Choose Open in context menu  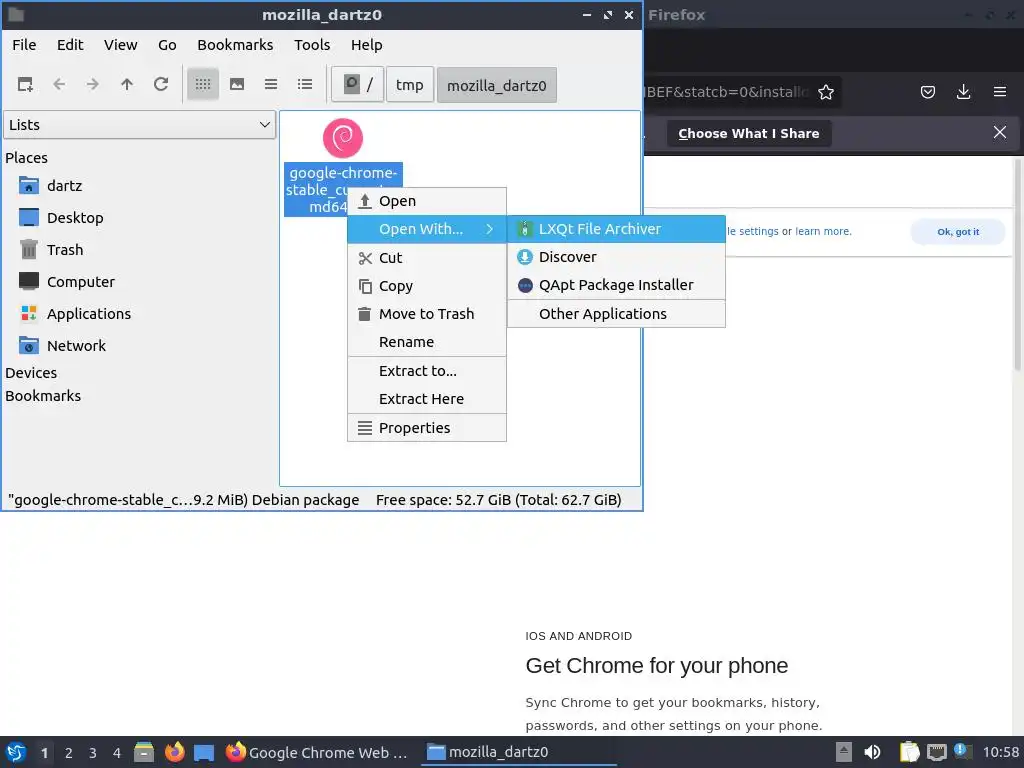427,201
